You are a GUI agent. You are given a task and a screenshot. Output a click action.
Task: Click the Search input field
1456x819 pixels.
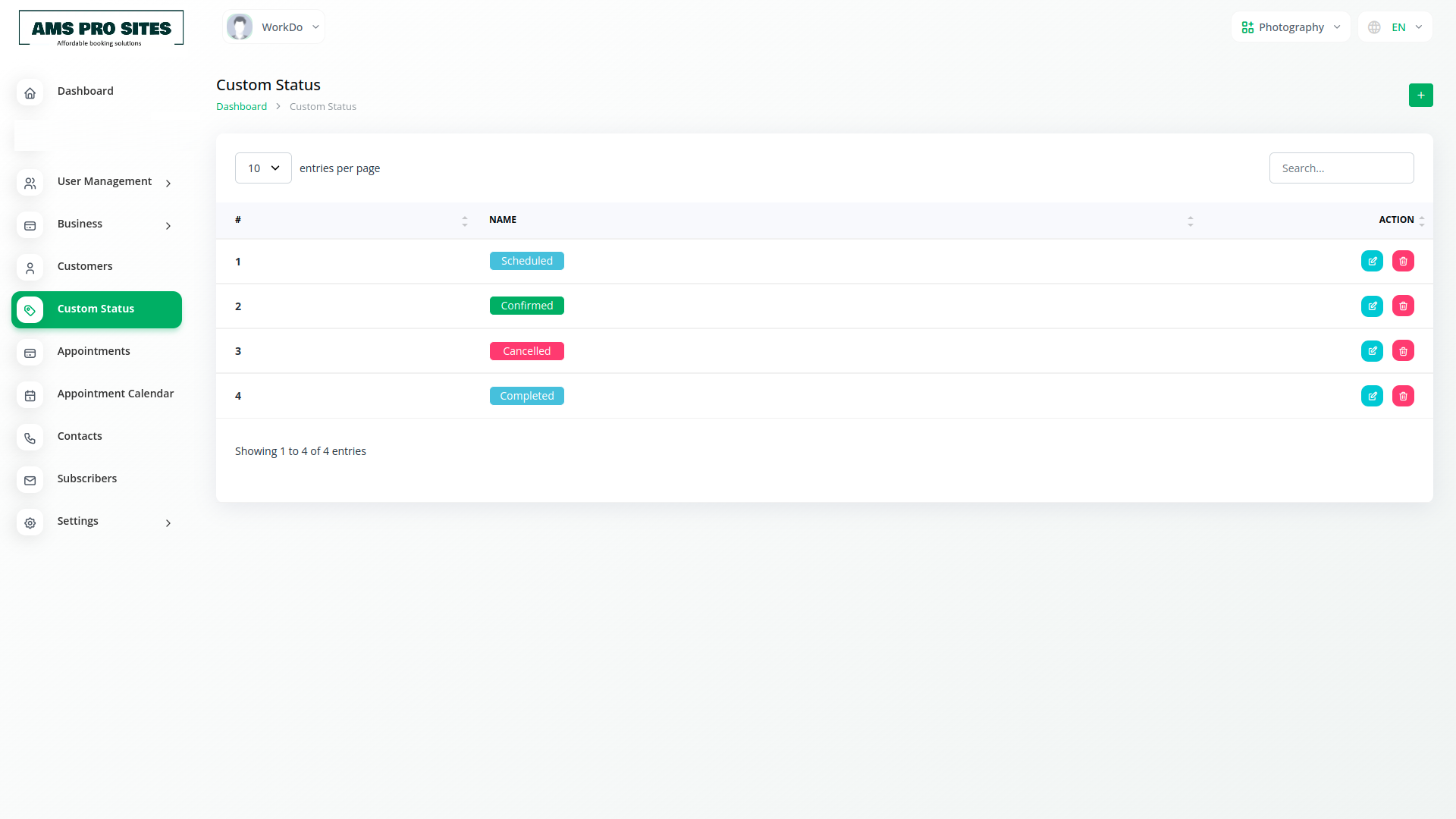pyautogui.click(x=1341, y=168)
